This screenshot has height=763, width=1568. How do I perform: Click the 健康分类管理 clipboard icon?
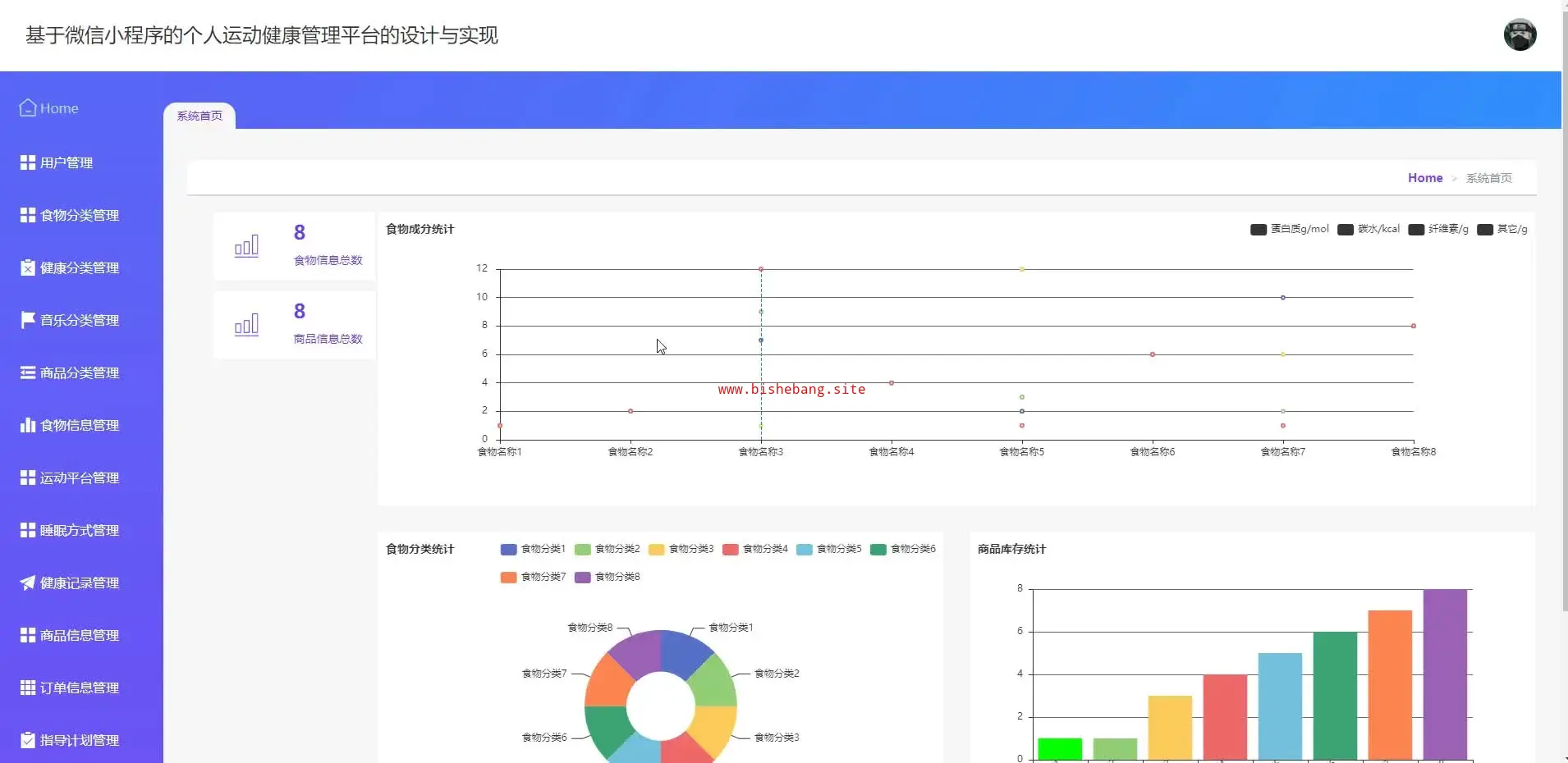[x=28, y=267]
